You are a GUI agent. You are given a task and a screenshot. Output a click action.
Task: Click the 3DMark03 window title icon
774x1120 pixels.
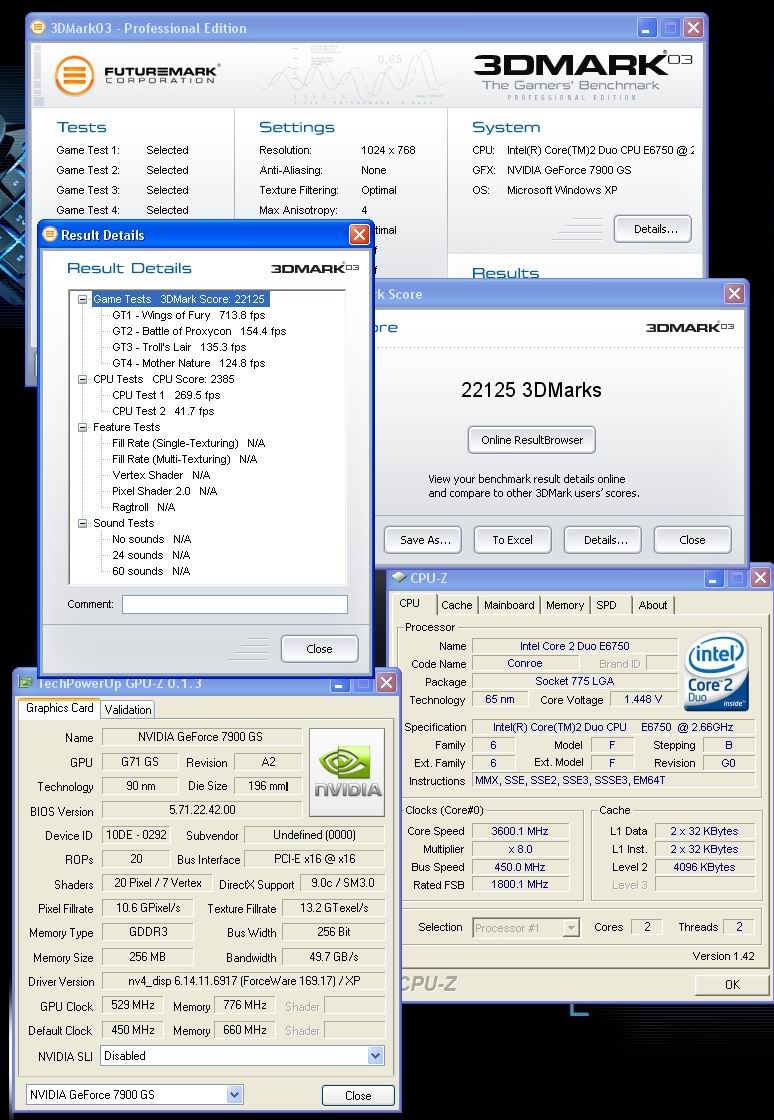click(37, 28)
